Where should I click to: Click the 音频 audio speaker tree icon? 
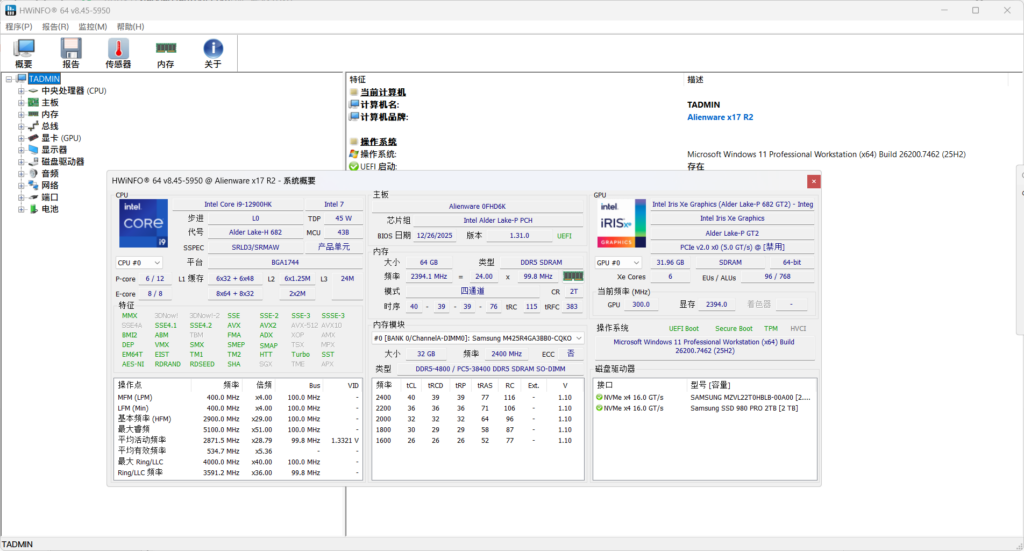pos(33,173)
